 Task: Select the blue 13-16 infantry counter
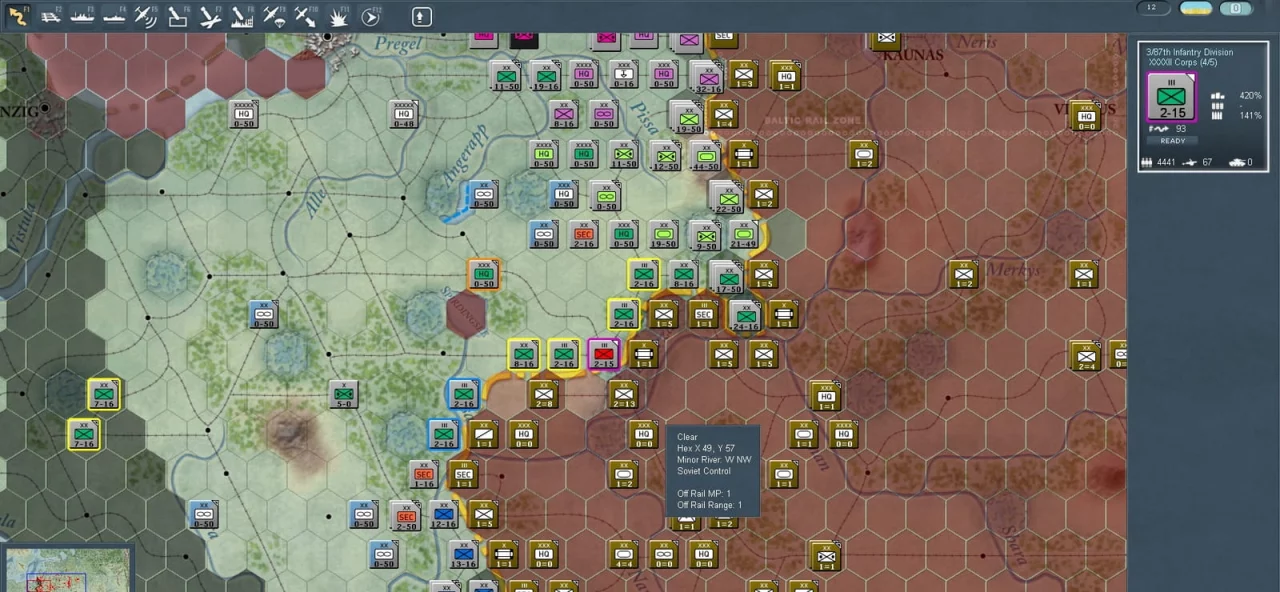point(463,554)
